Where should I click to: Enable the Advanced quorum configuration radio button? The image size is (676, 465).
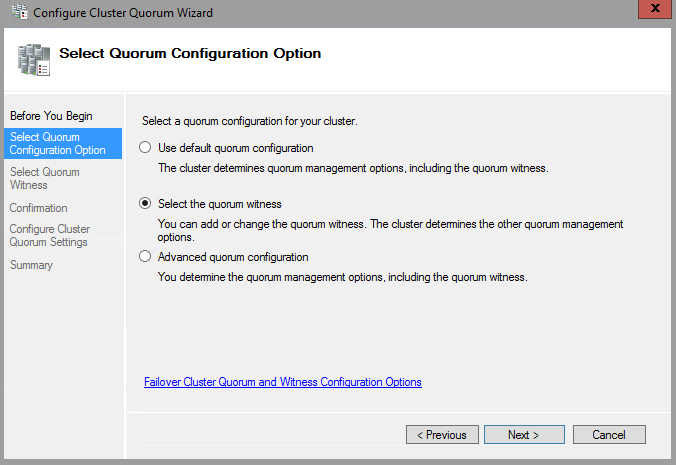[146, 257]
